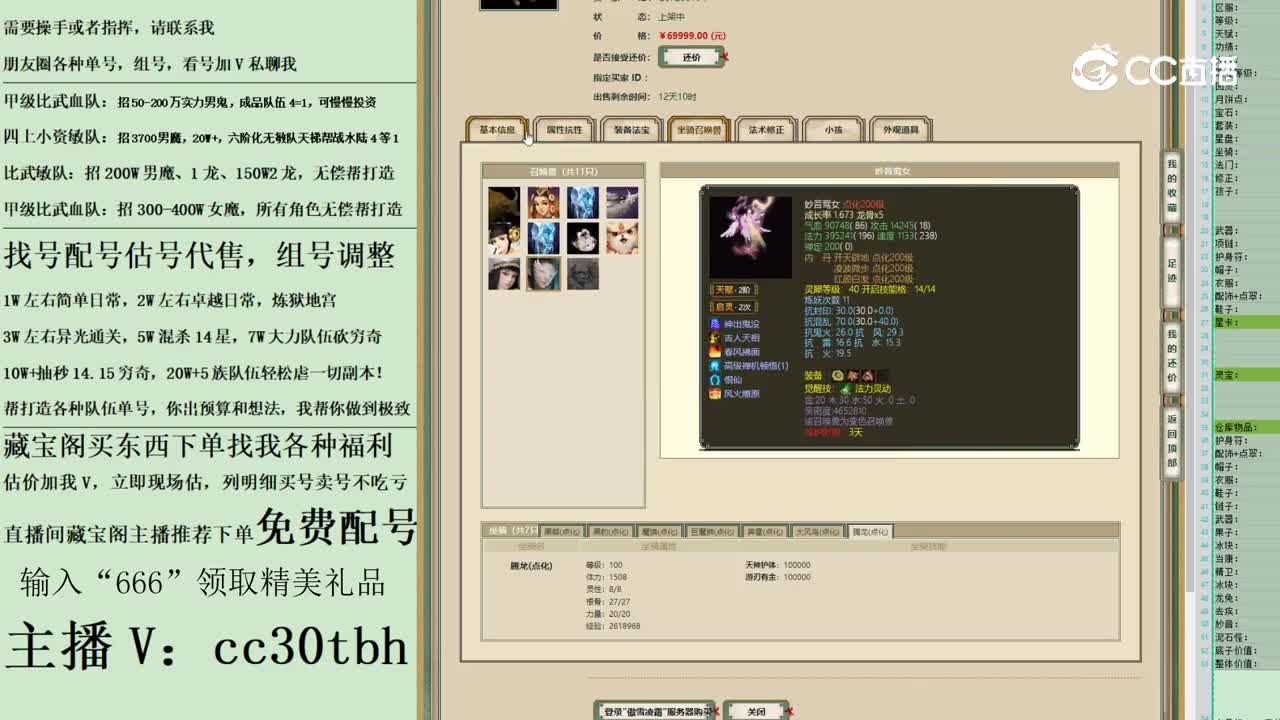This screenshot has height=720, width=1280.
Task: Switch to the 属性抗性 tab
Action: coord(564,130)
